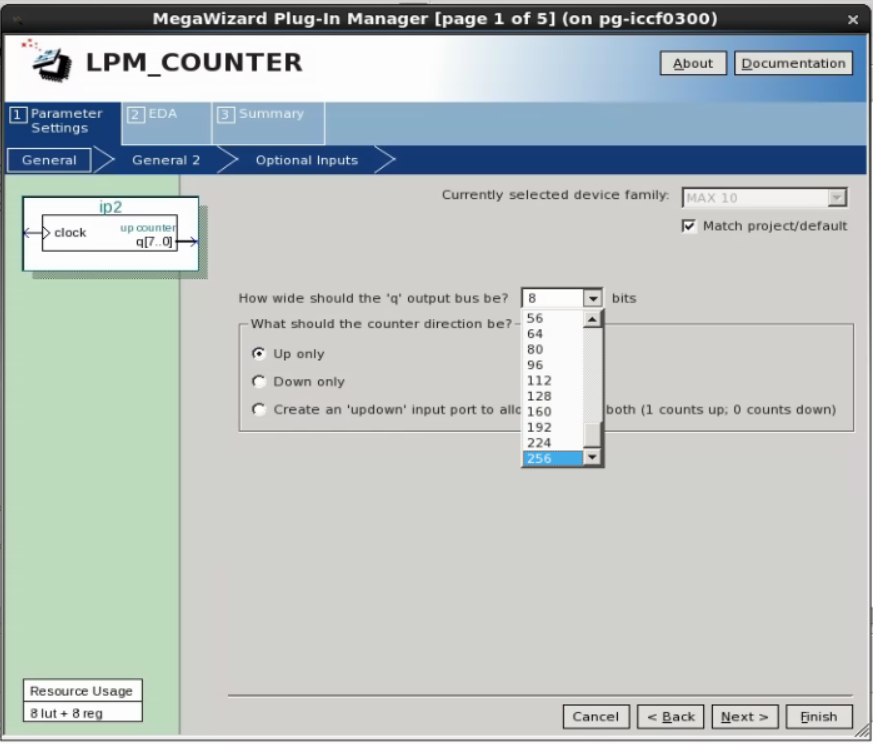Select 192 in the width list
This screenshot has width=873, height=744.
click(x=552, y=428)
